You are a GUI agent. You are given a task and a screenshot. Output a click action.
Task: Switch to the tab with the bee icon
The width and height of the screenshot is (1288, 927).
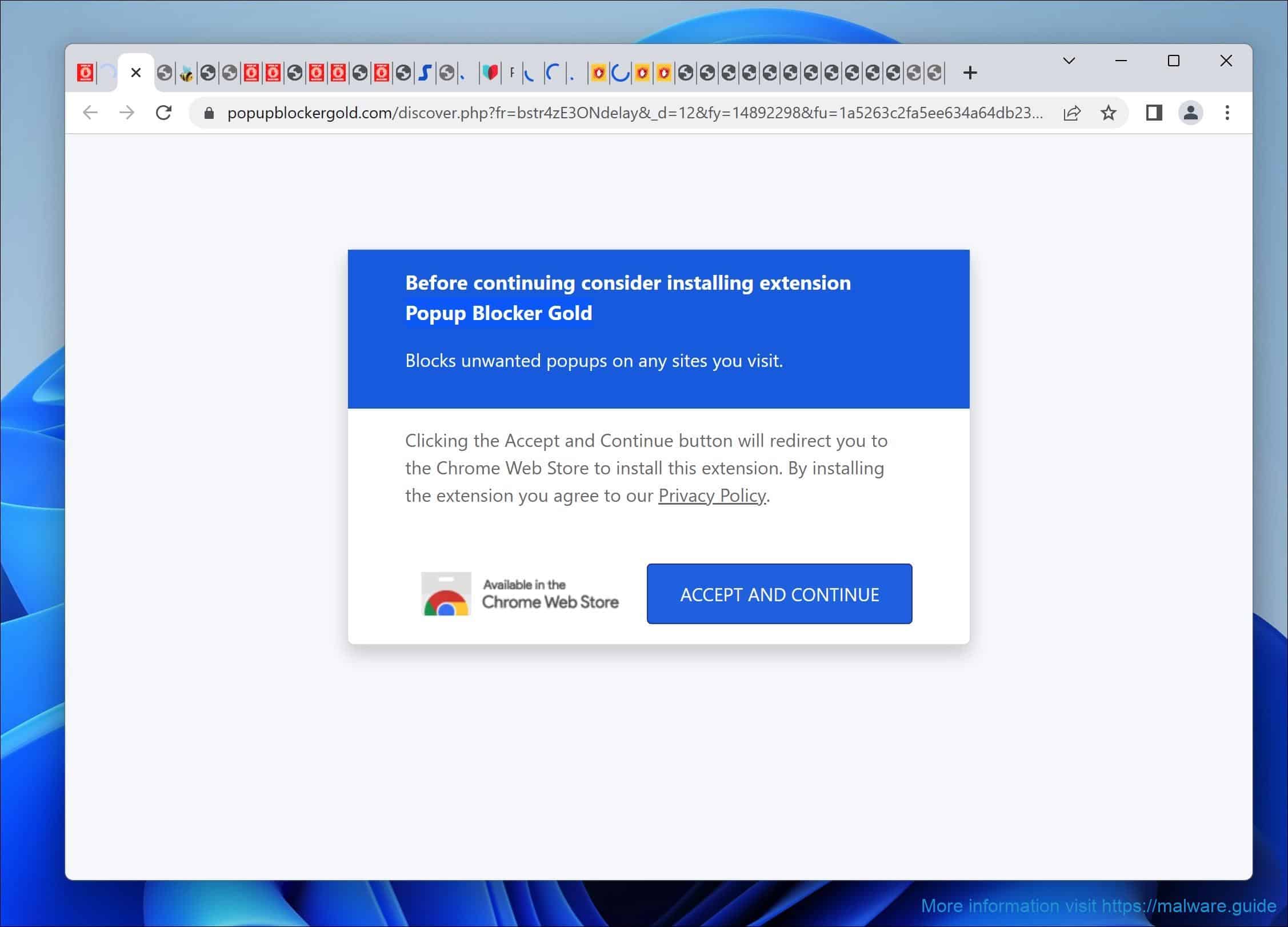coord(186,73)
